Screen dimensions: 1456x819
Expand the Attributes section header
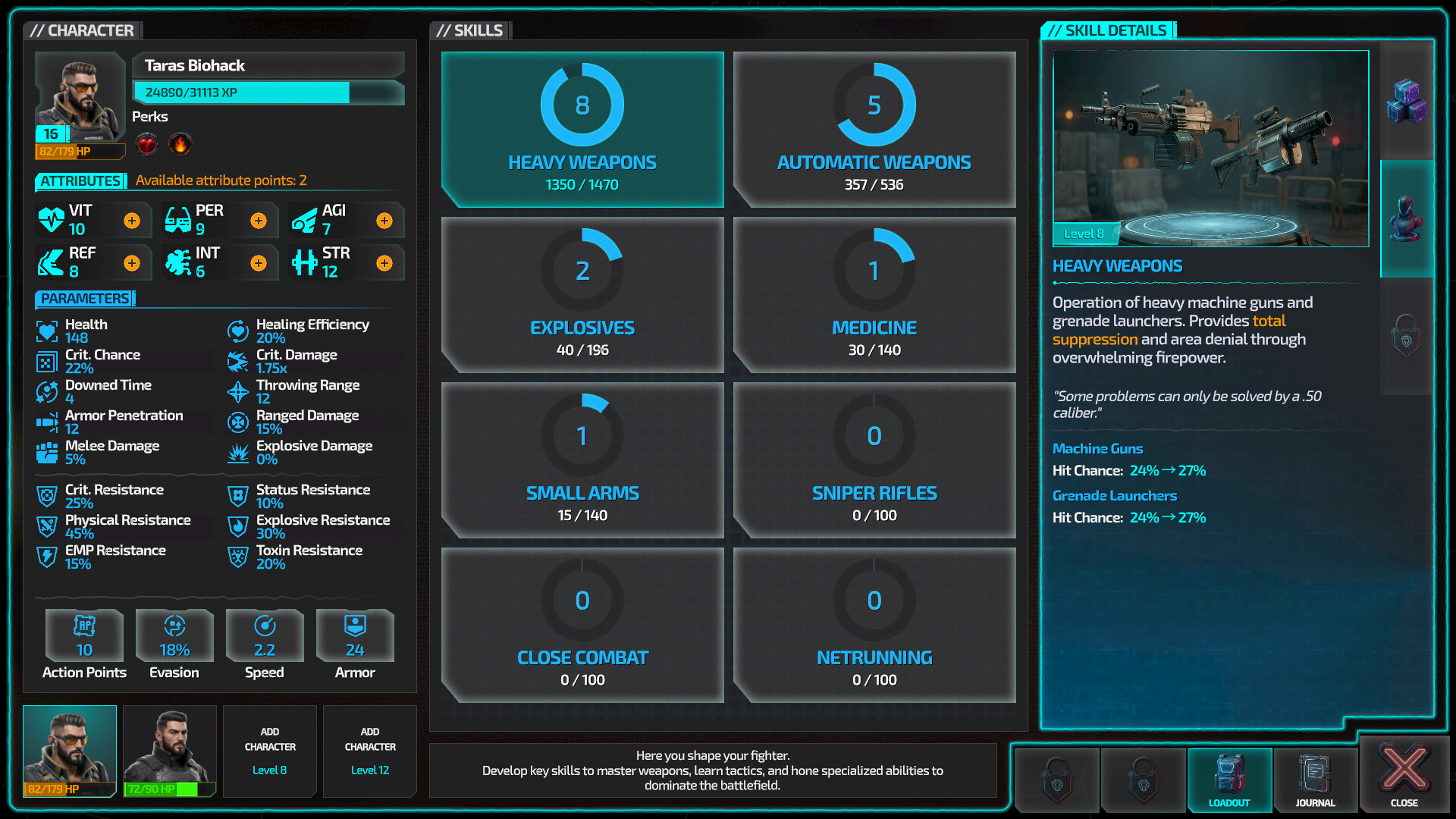click(x=79, y=180)
